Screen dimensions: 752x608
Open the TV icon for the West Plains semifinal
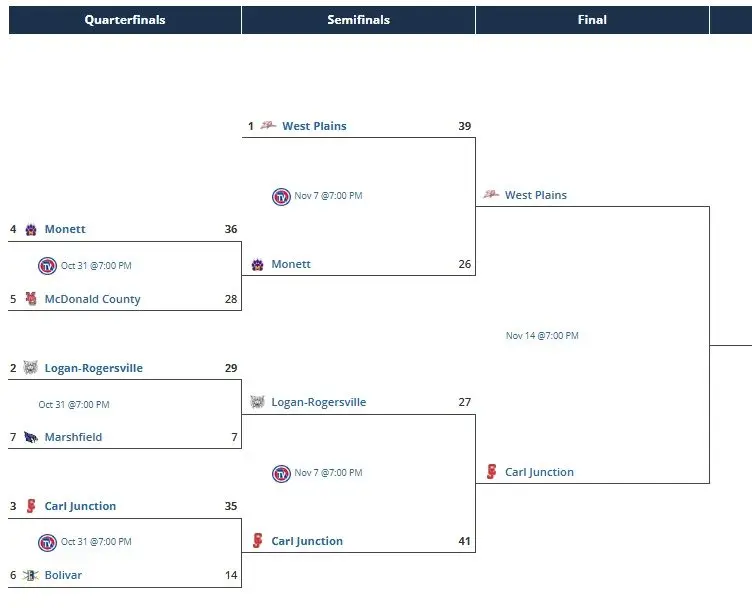[281, 196]
